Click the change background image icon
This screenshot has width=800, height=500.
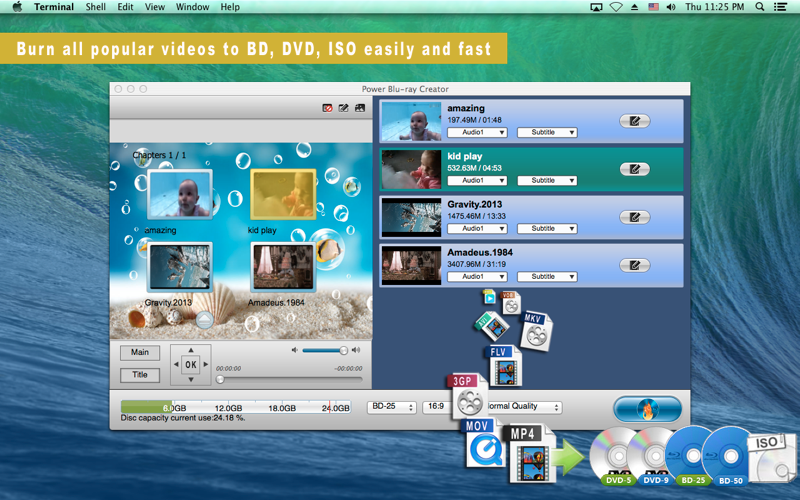pos(360,108)
